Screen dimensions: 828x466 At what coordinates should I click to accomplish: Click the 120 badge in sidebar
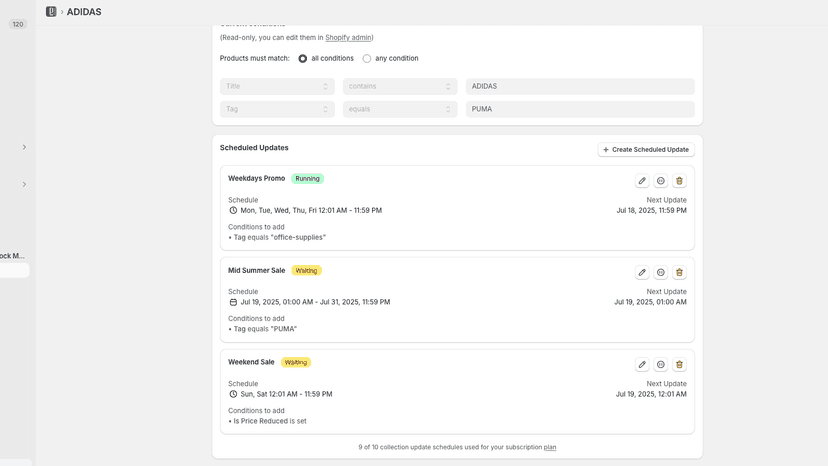[x=18, y=24]
